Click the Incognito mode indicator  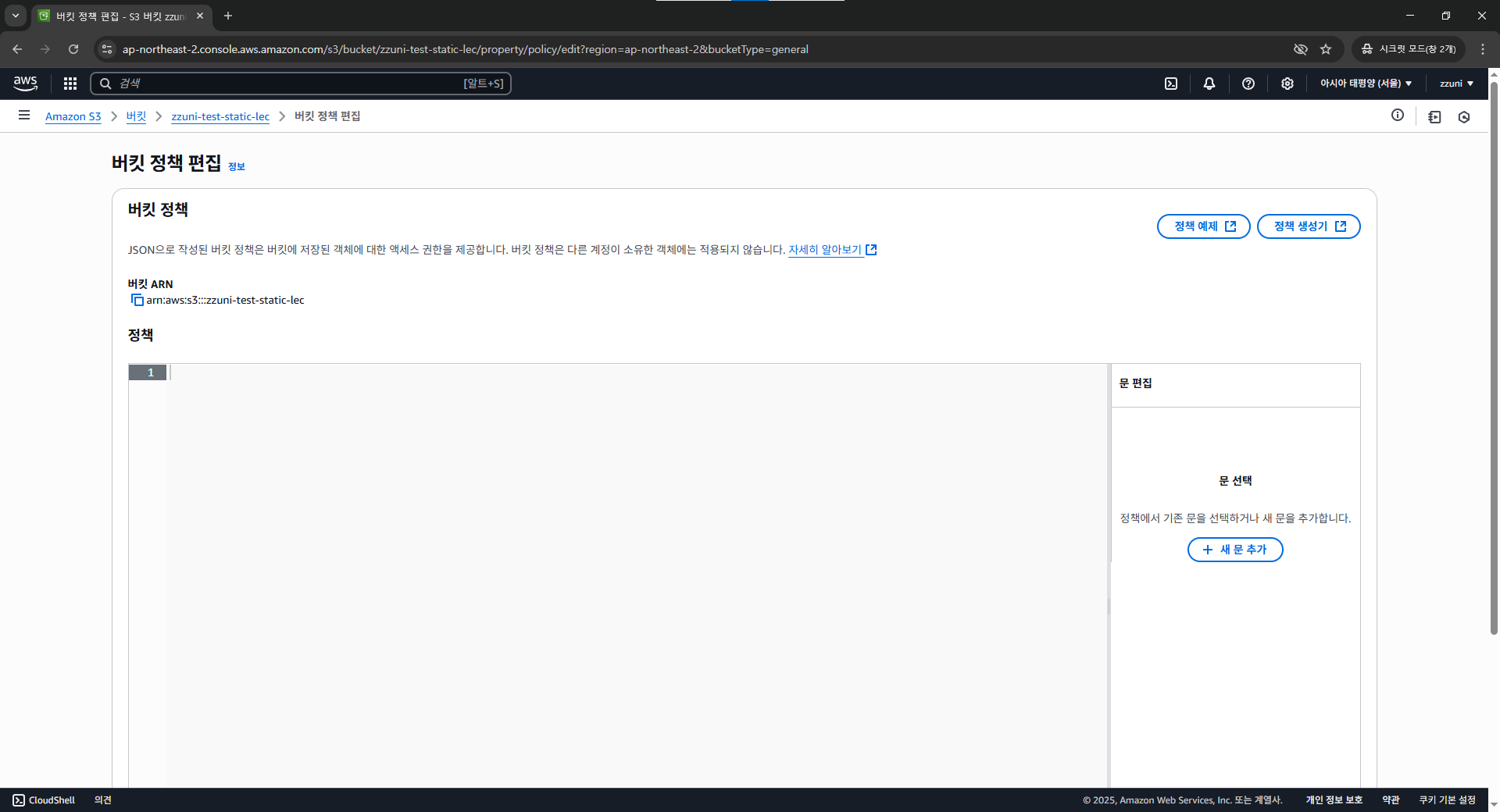[1409, 49]
